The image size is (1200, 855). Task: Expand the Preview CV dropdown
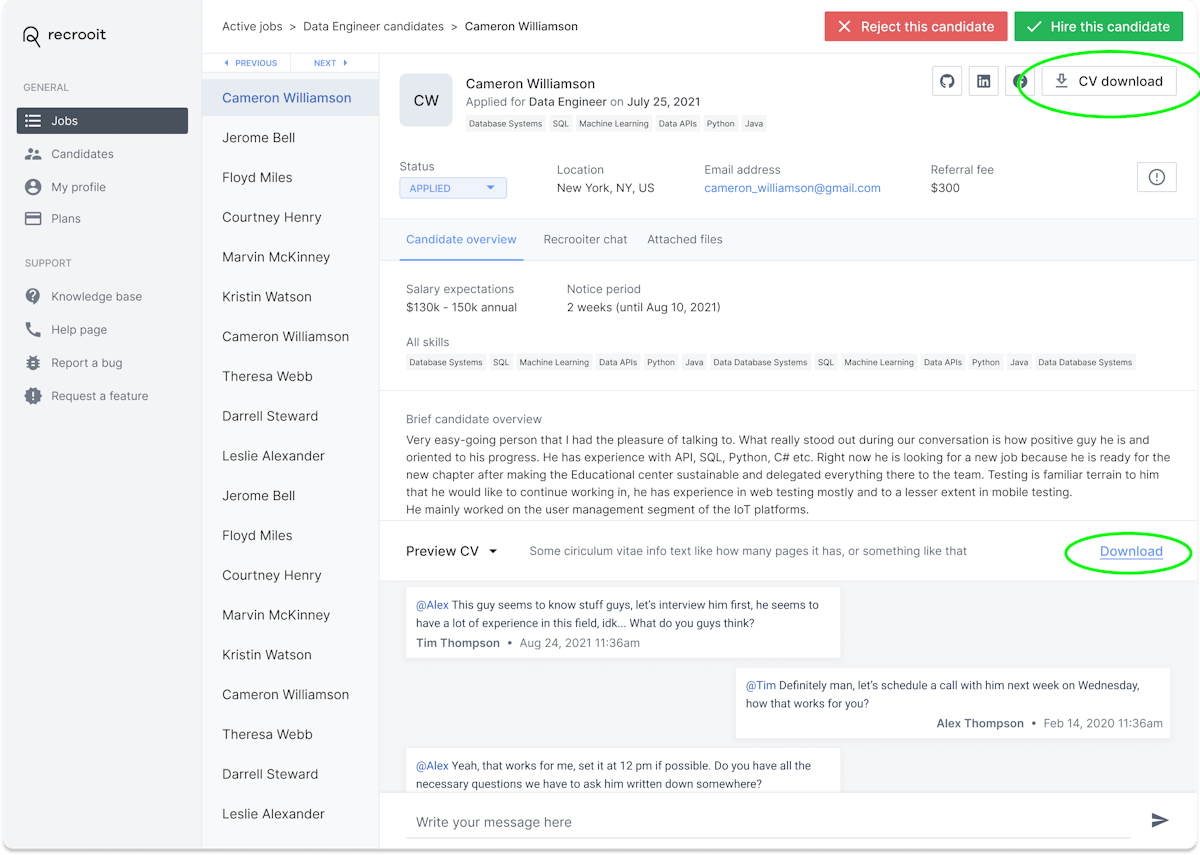coord(452,551)
